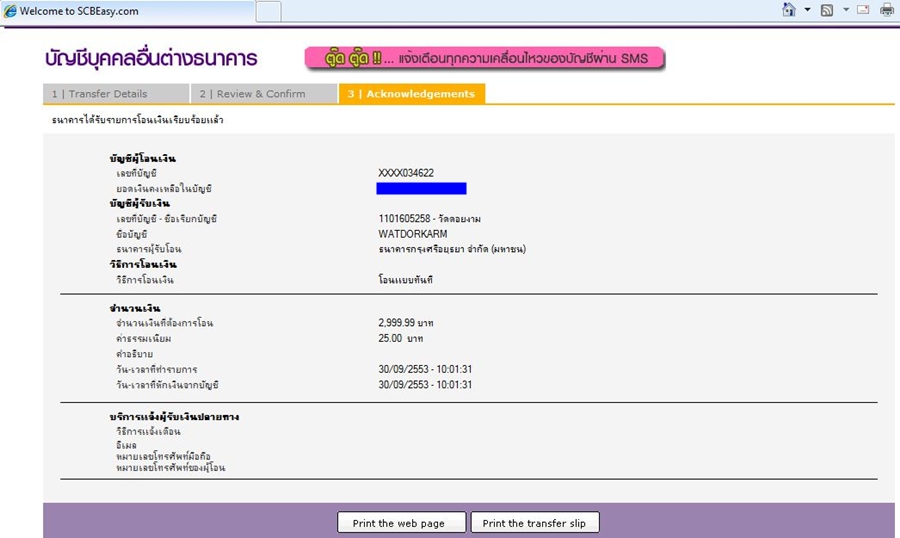
Task: Click the confirmation message ธนาคารได้รับรายการโอนเงินเรียบร้อยแล้ว
Action: pyautogui.click(x=137, y=120)
